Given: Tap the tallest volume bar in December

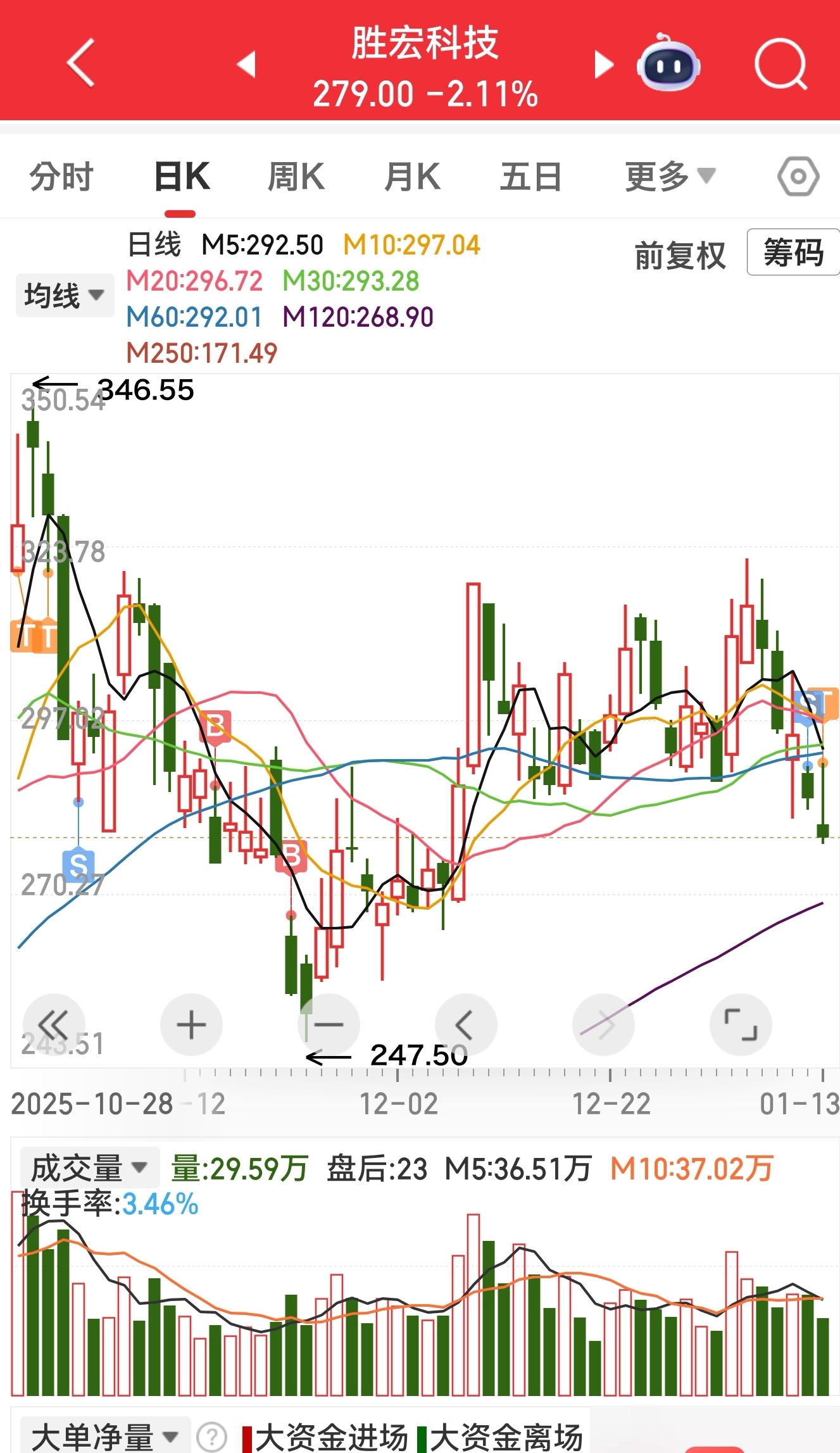Looking at the screenshot, I should 473,1305.
